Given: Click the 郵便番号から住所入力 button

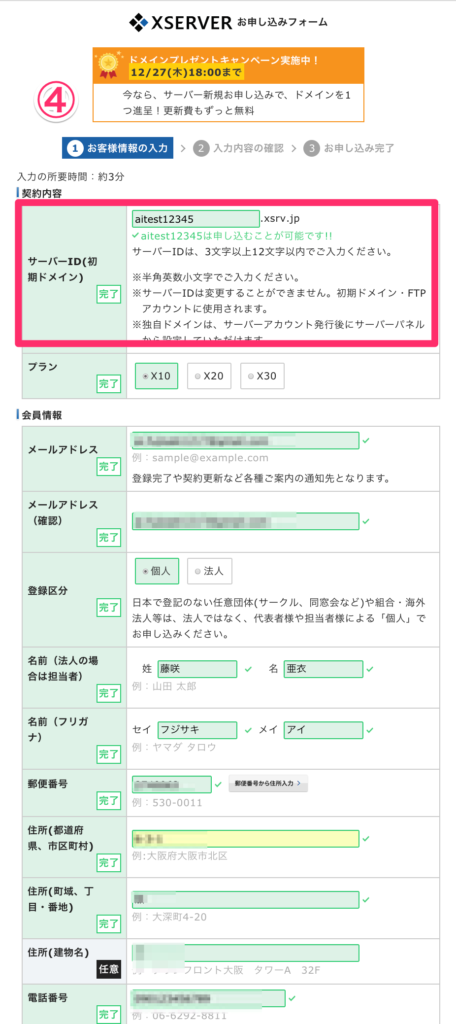Looking at the screenshot, I should [x=268, y=784].
